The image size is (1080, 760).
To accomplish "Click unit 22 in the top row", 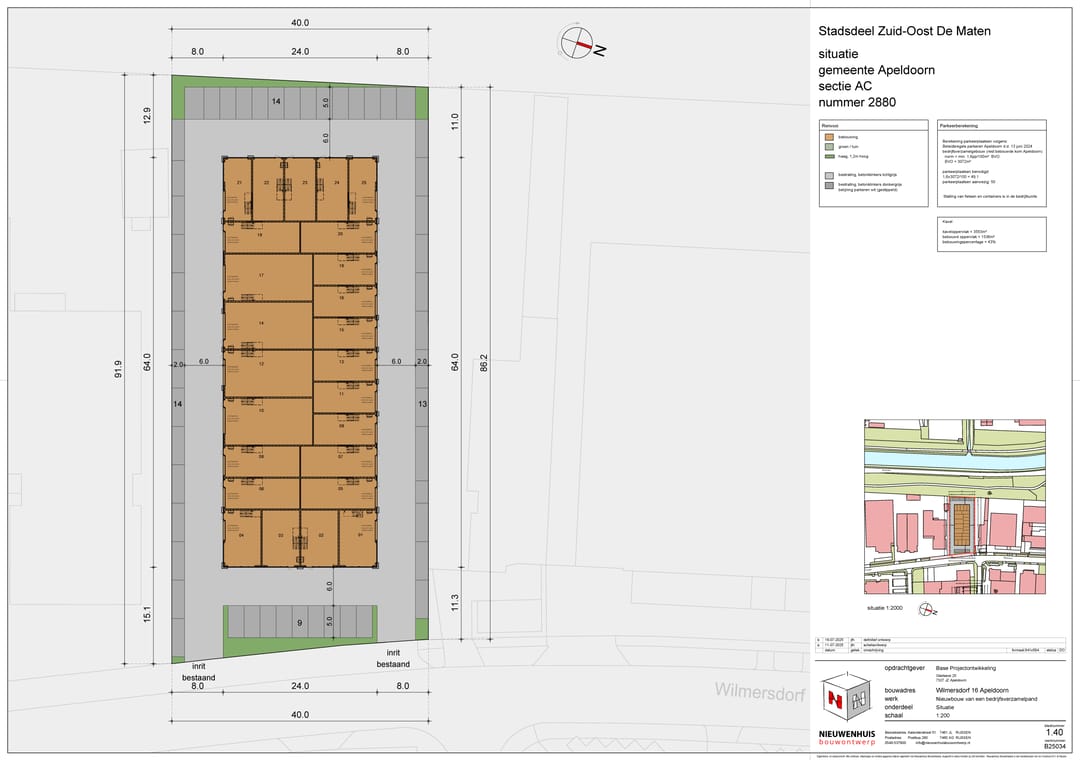I will 267,183.
